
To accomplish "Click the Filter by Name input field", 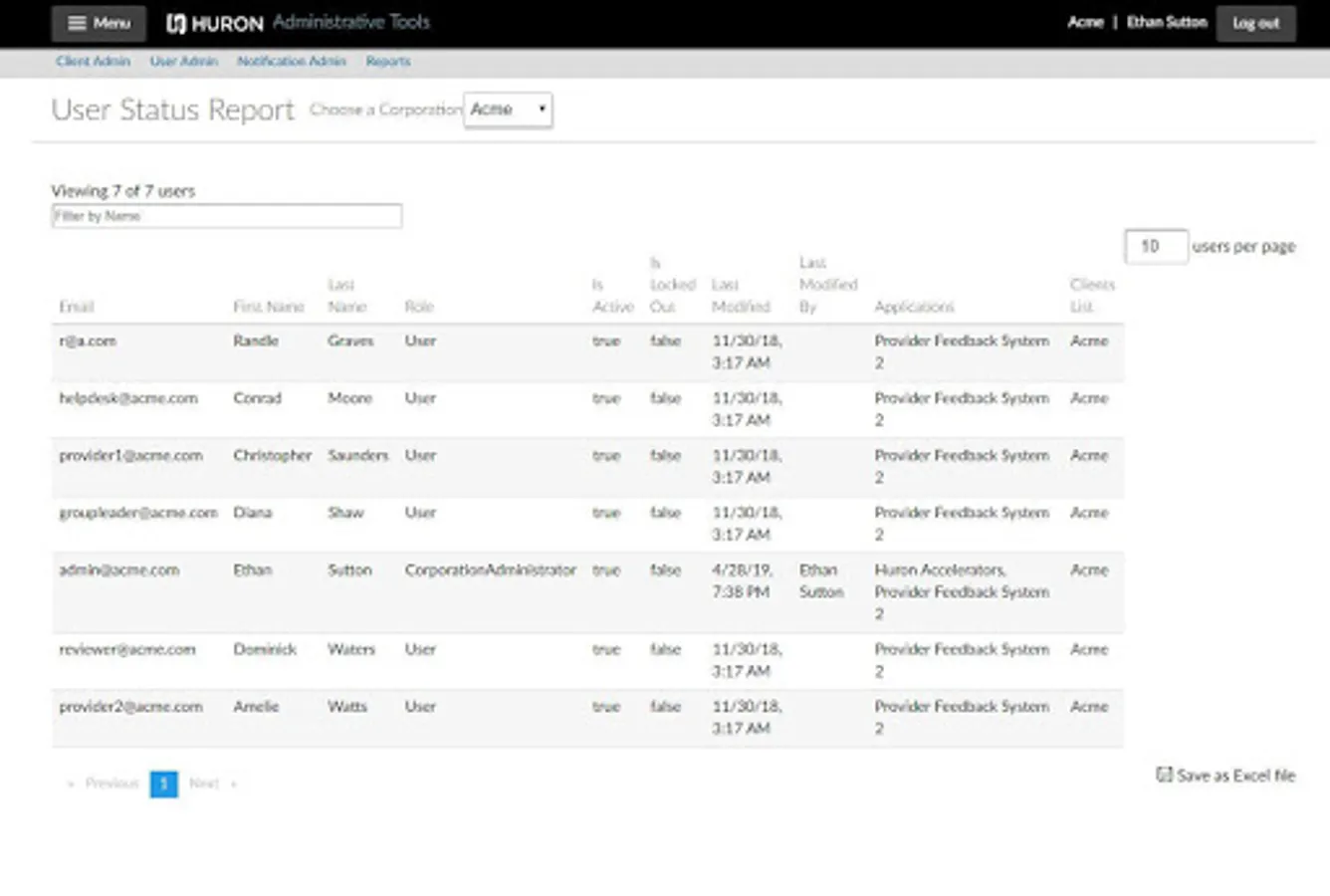I will (227, 216).
